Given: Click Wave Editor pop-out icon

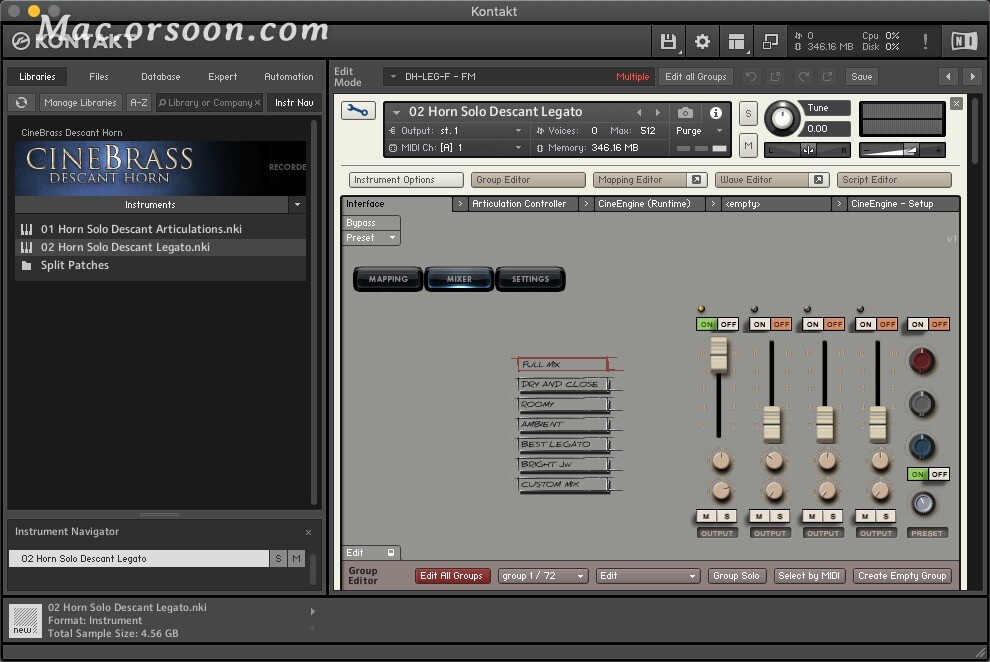Looking at the screenshot, I should pos(818,180).
